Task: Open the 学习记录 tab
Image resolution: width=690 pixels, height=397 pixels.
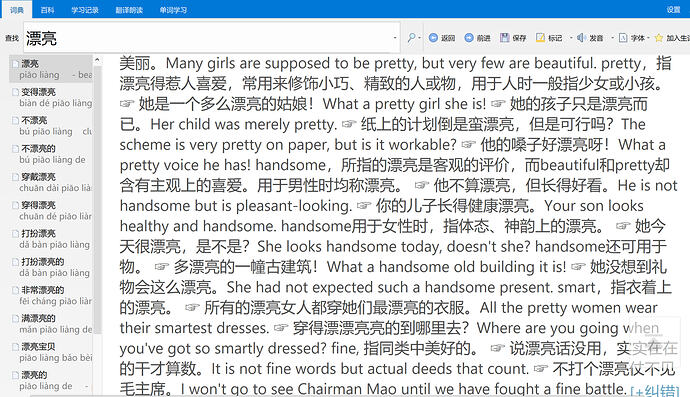Action: pyautogui.click(x=85, y=10)
